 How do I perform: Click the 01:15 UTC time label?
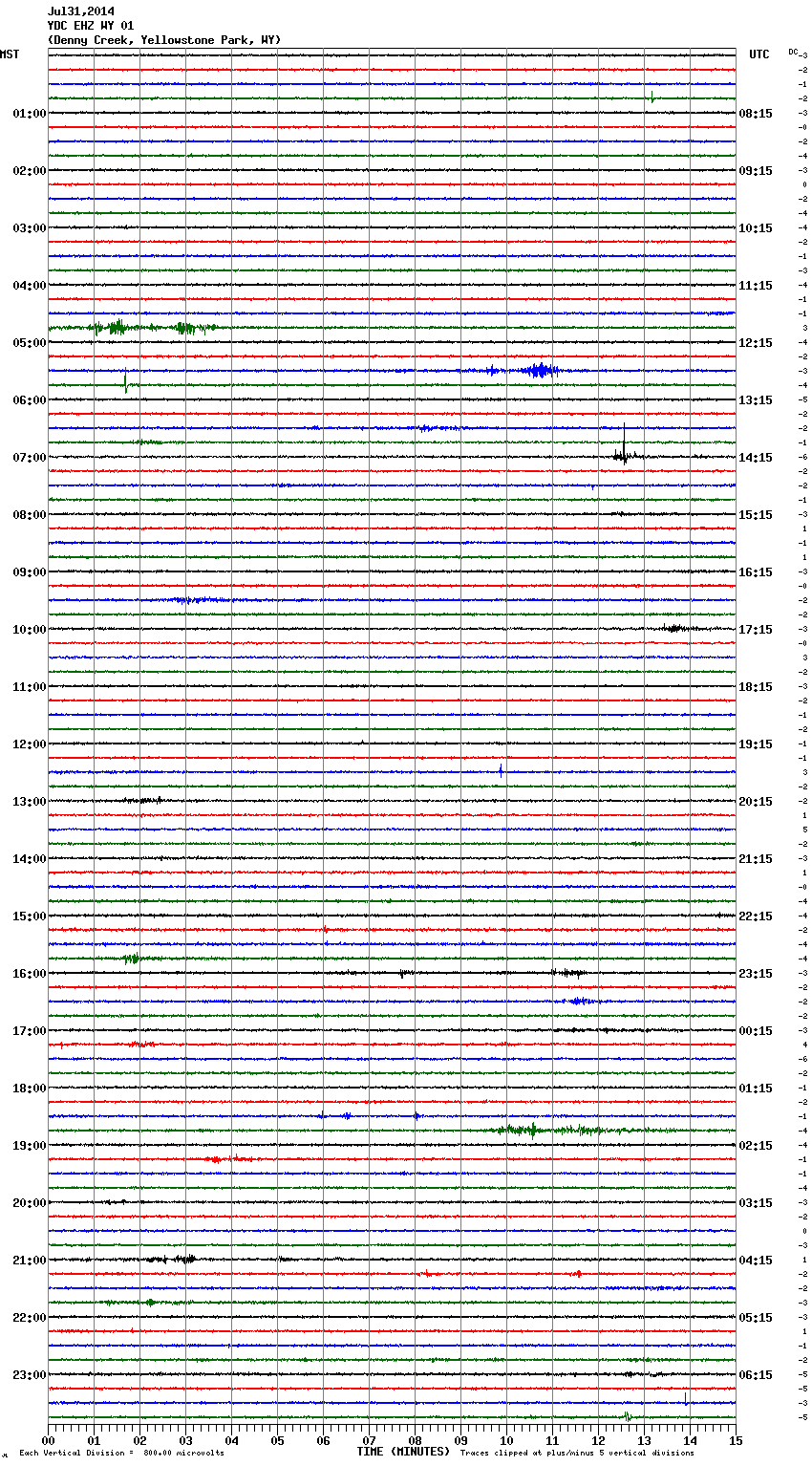click(756, 1089)
